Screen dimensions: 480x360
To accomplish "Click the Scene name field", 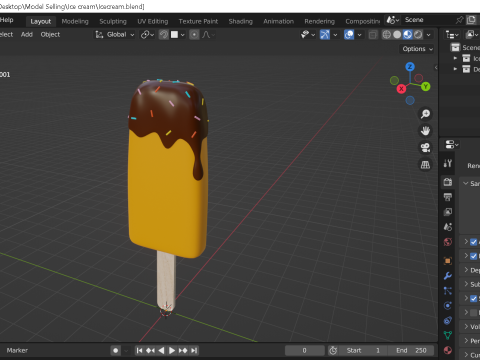I will [x=427, y=20].
